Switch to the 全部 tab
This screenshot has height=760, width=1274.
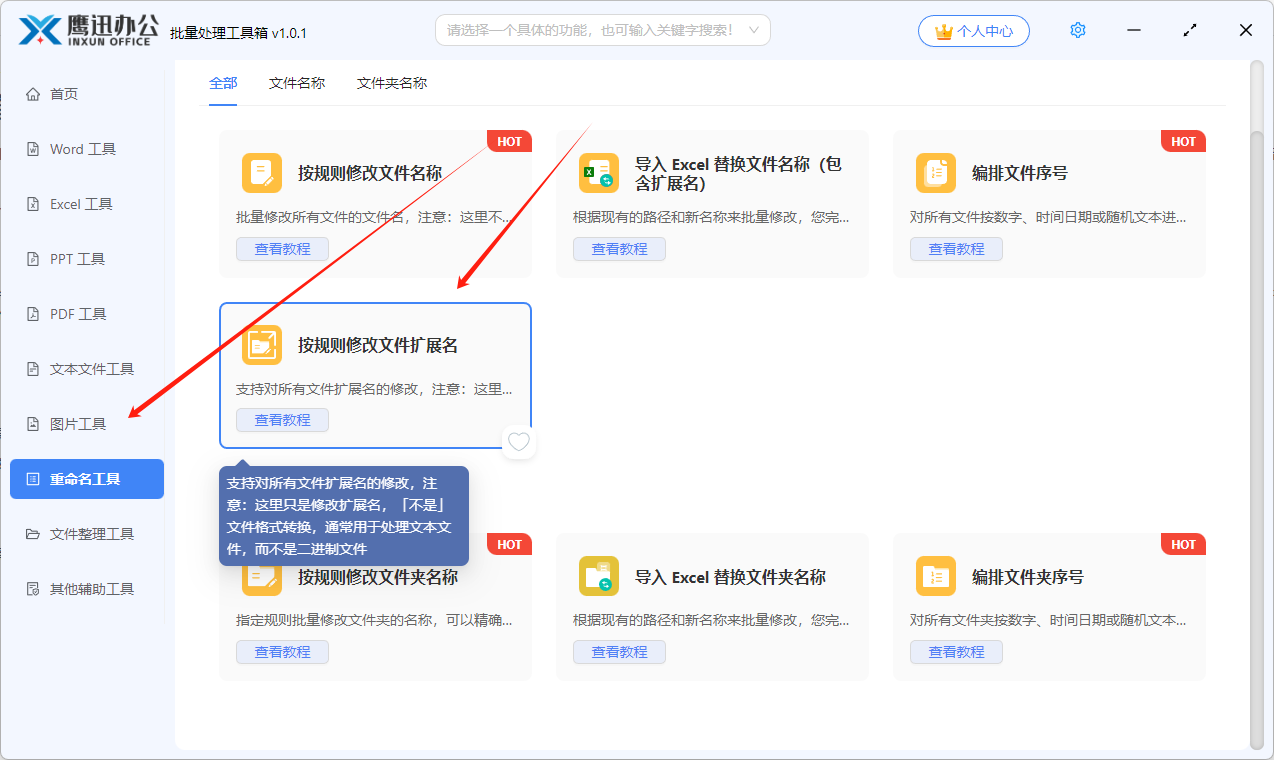tap(223, 83)
